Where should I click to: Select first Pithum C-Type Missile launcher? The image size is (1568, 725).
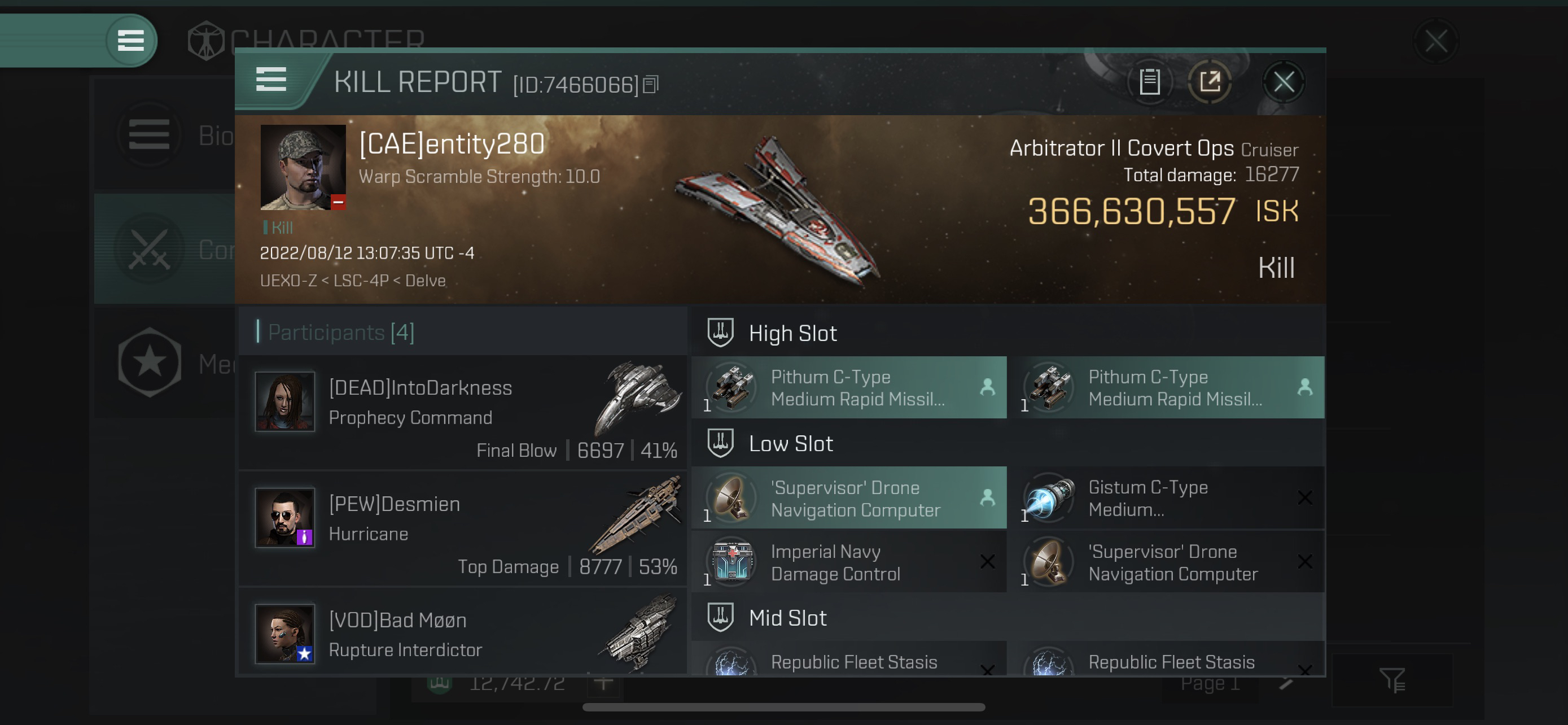tap(849, 387)
